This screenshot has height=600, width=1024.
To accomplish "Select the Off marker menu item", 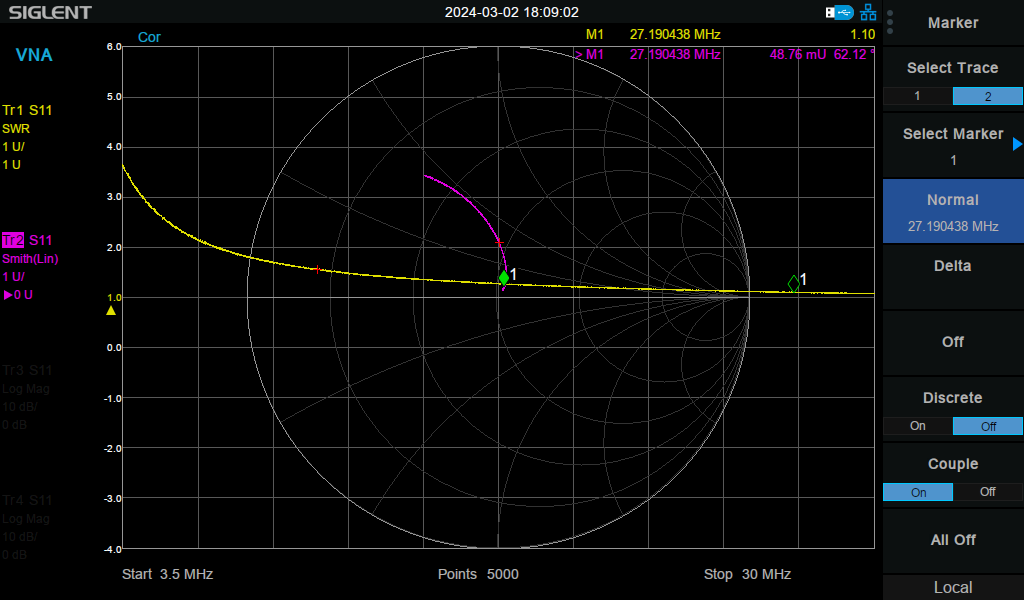I will [953, 341].
